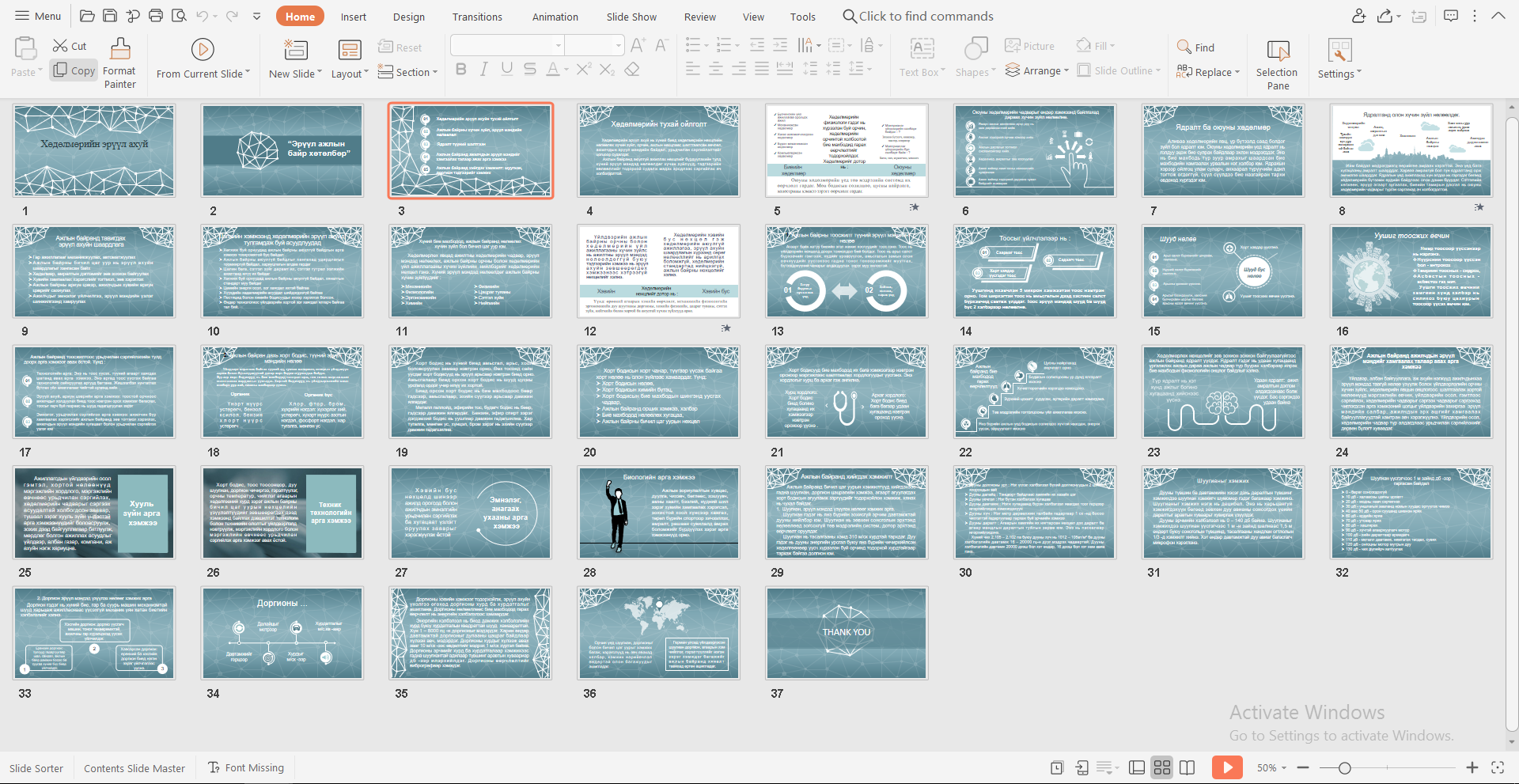Click the zoom slider handle
The image size is (1519, 784).
click(1344, 767)
